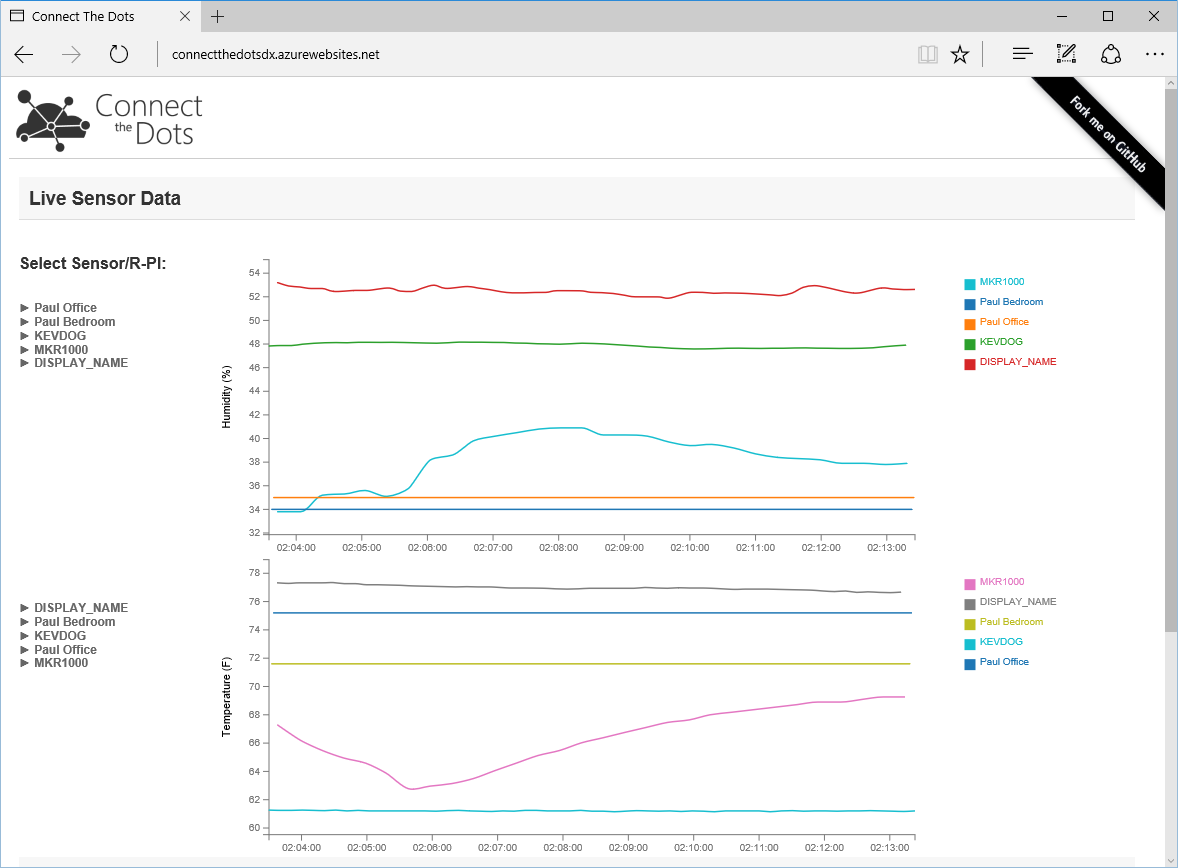Screen dimensions: 1178x868
Task: Open the Share panel in Edge
Action: (x=1111, y=54)
